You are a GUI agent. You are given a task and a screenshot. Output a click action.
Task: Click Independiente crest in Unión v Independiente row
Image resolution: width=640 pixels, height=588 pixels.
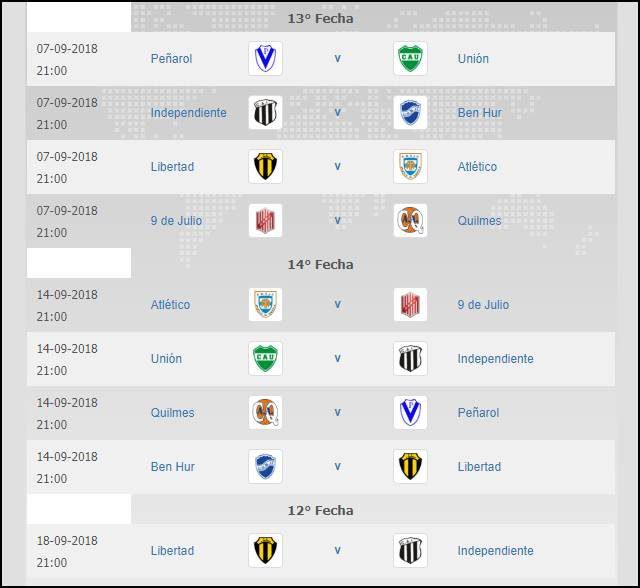point(410,359)
